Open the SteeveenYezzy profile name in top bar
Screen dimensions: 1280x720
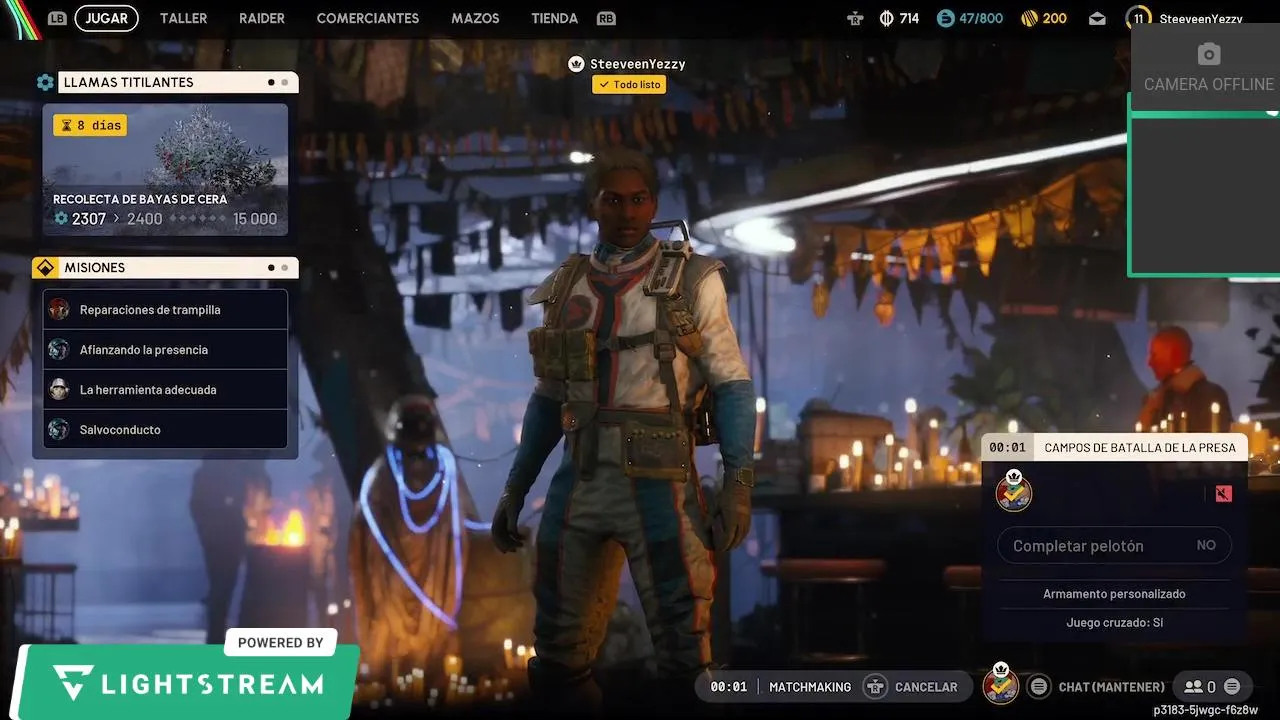click(x=1201, y=18)
